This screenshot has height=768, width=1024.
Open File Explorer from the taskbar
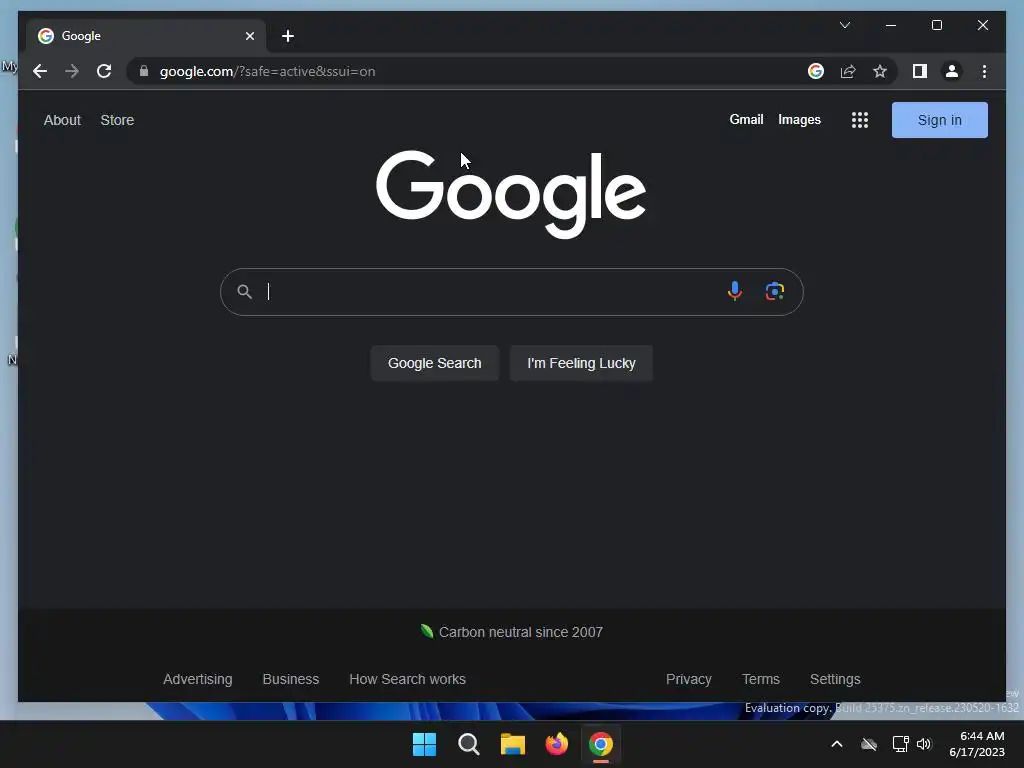513,744
